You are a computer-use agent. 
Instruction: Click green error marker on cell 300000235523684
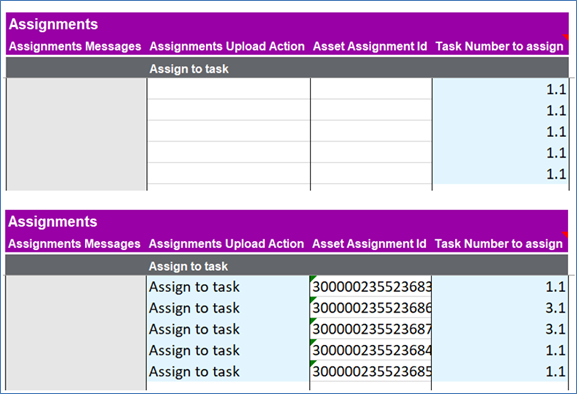click(314, 342)
